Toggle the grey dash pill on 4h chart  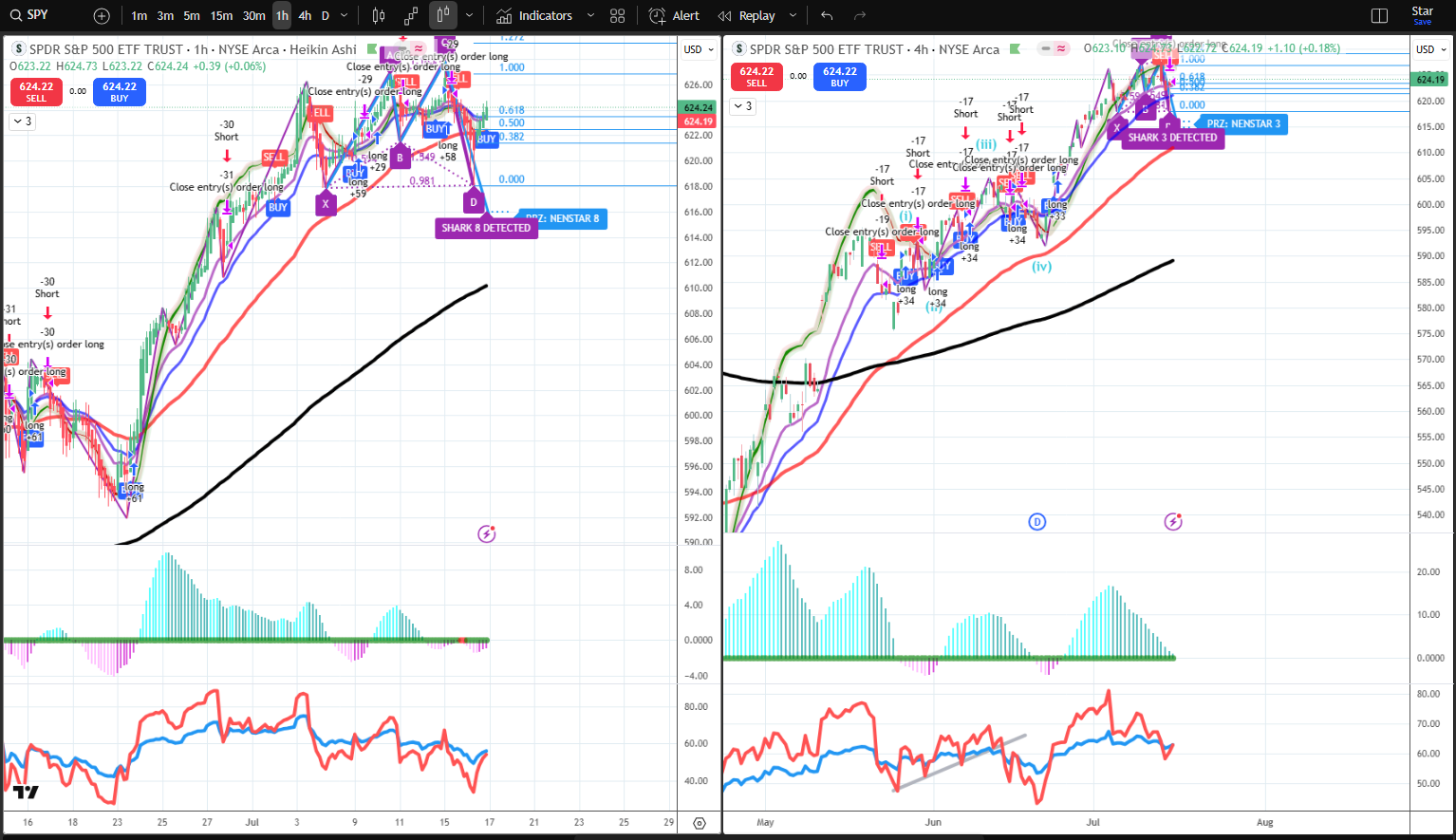(x=1045, y=48)
